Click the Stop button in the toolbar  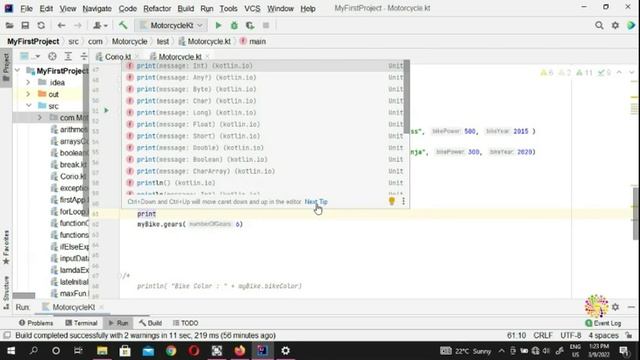pos(266,25)
